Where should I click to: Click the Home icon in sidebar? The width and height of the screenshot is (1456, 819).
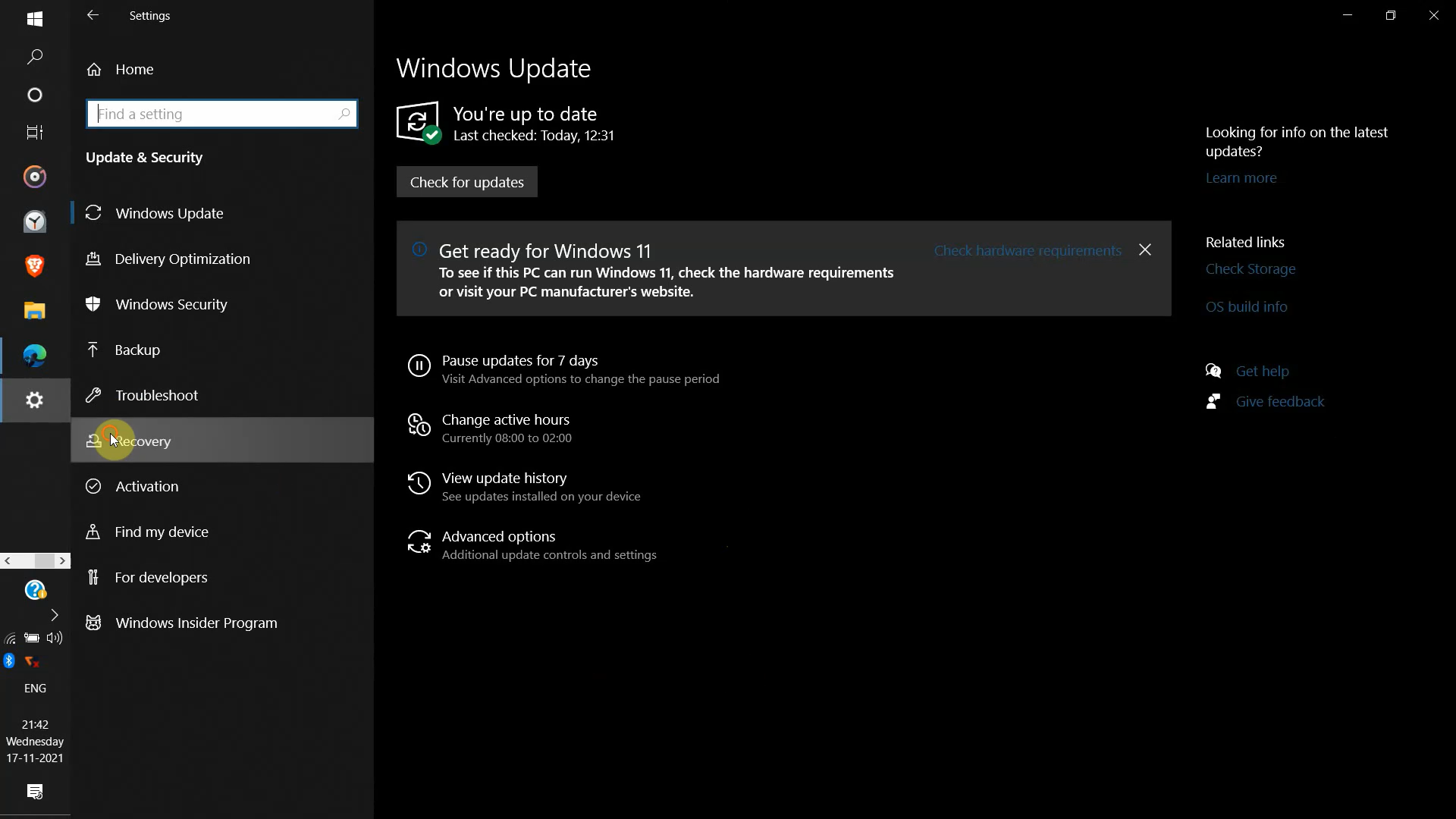coord(94,70)
